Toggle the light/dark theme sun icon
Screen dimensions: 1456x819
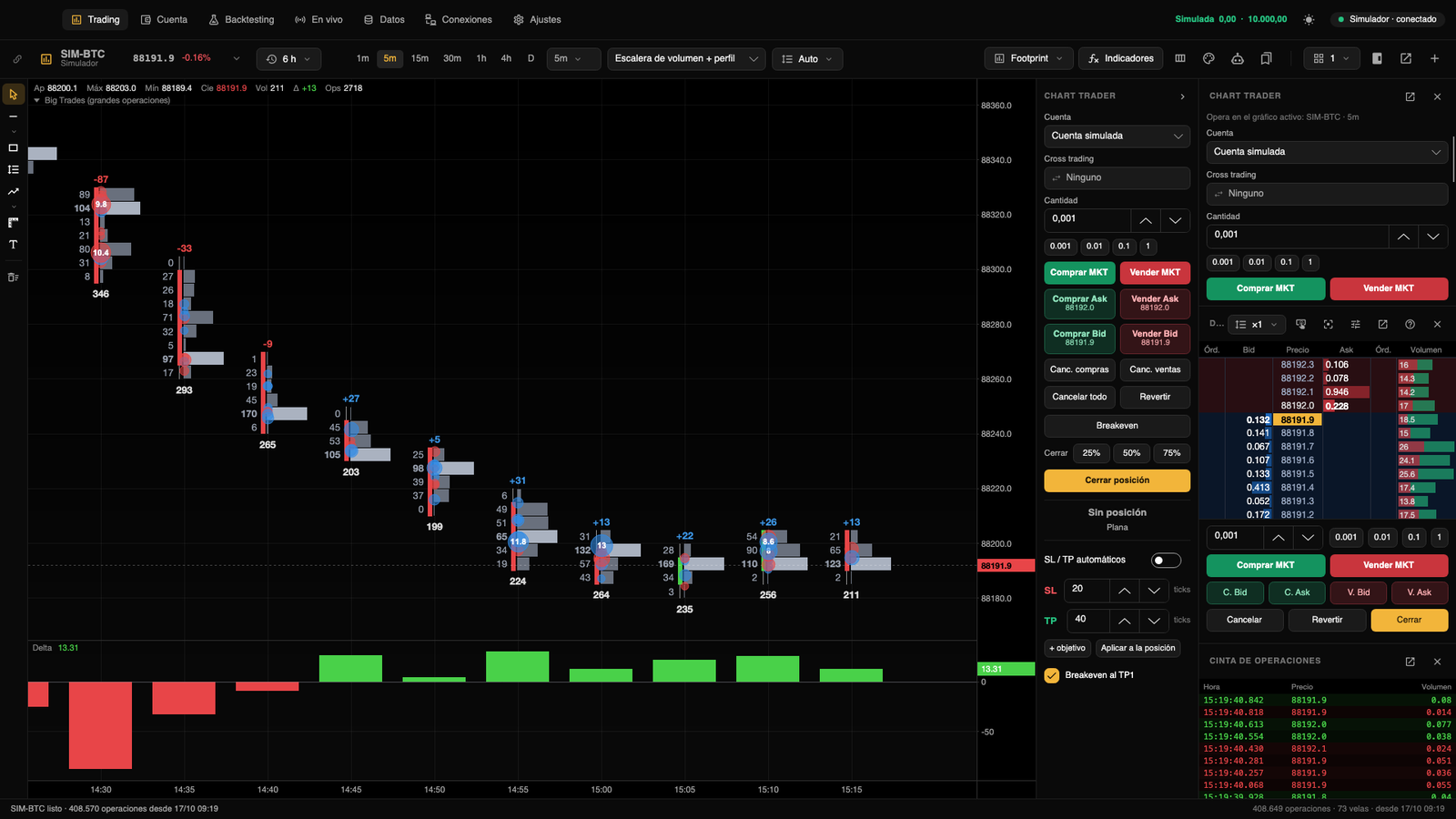1309,19
